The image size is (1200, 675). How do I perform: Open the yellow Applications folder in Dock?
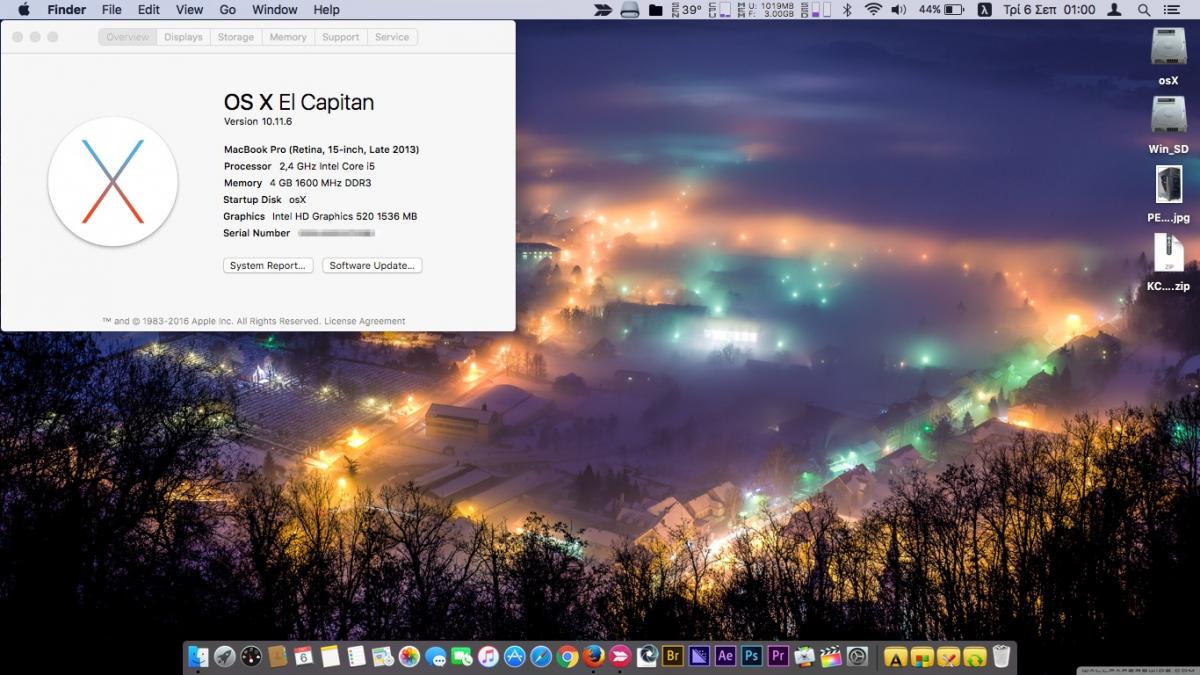[896, 657]
